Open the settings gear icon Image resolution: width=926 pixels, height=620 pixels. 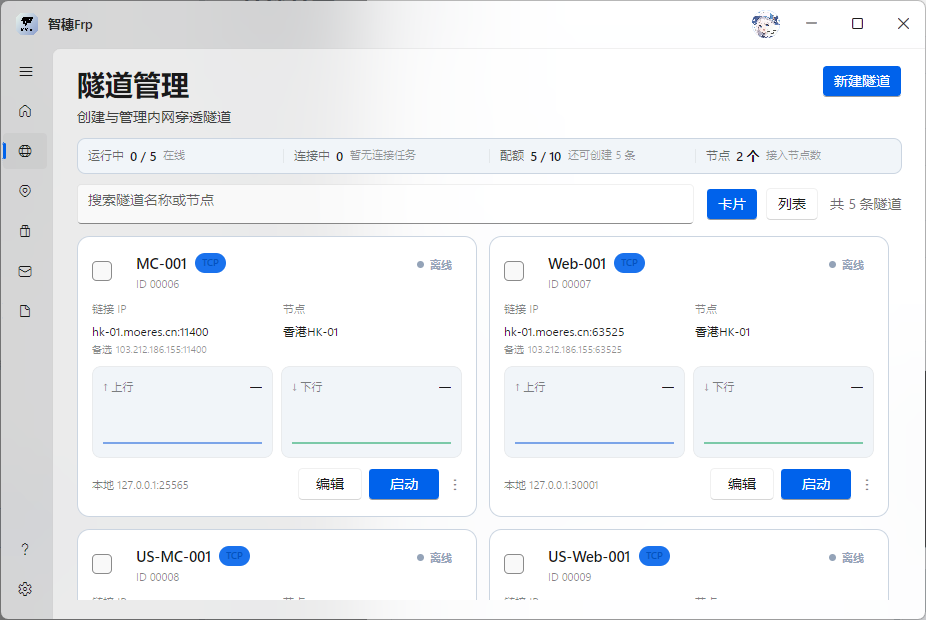click(25, 589)
